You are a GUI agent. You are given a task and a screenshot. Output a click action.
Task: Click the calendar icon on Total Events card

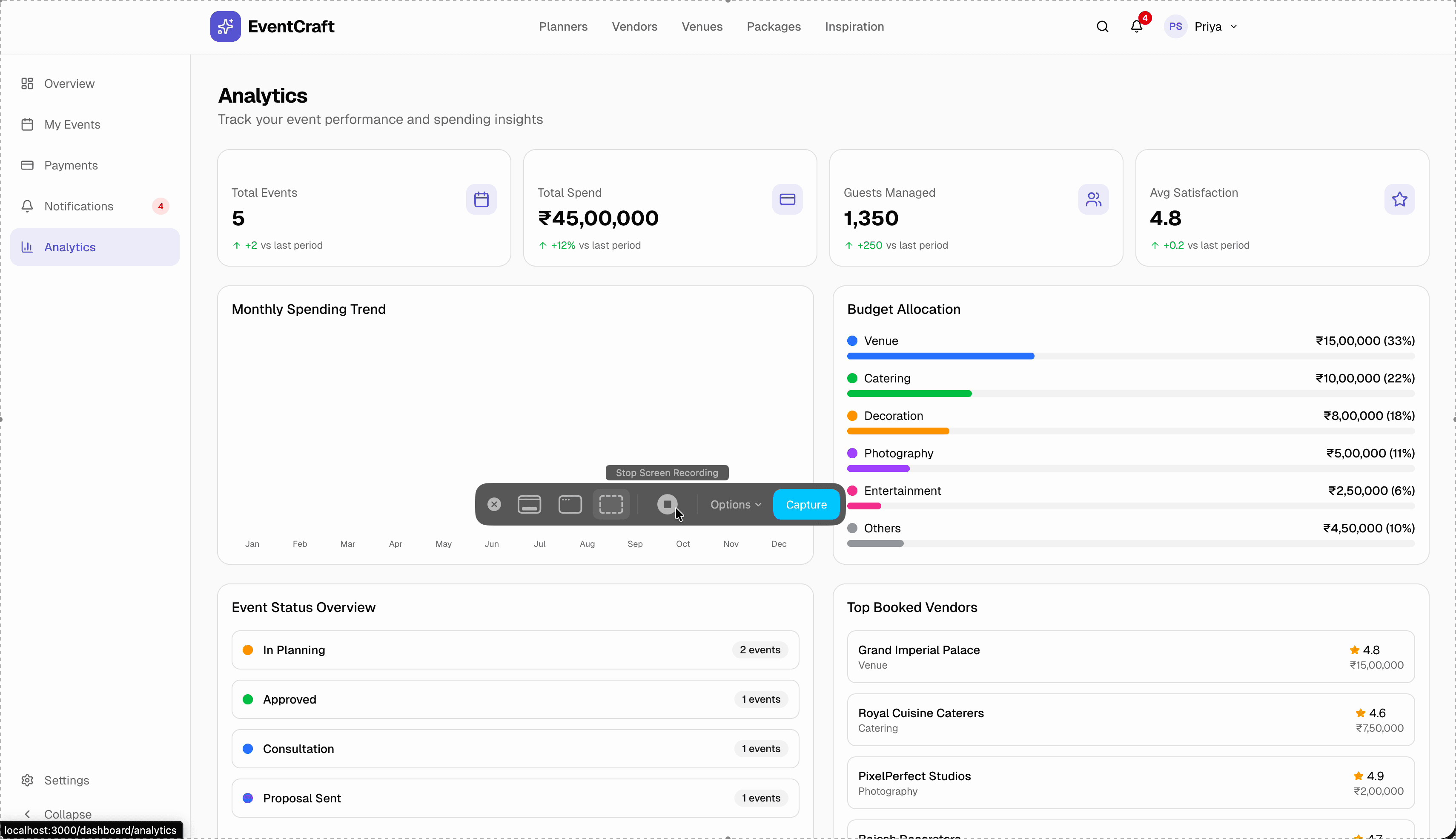tap(482, 199)
